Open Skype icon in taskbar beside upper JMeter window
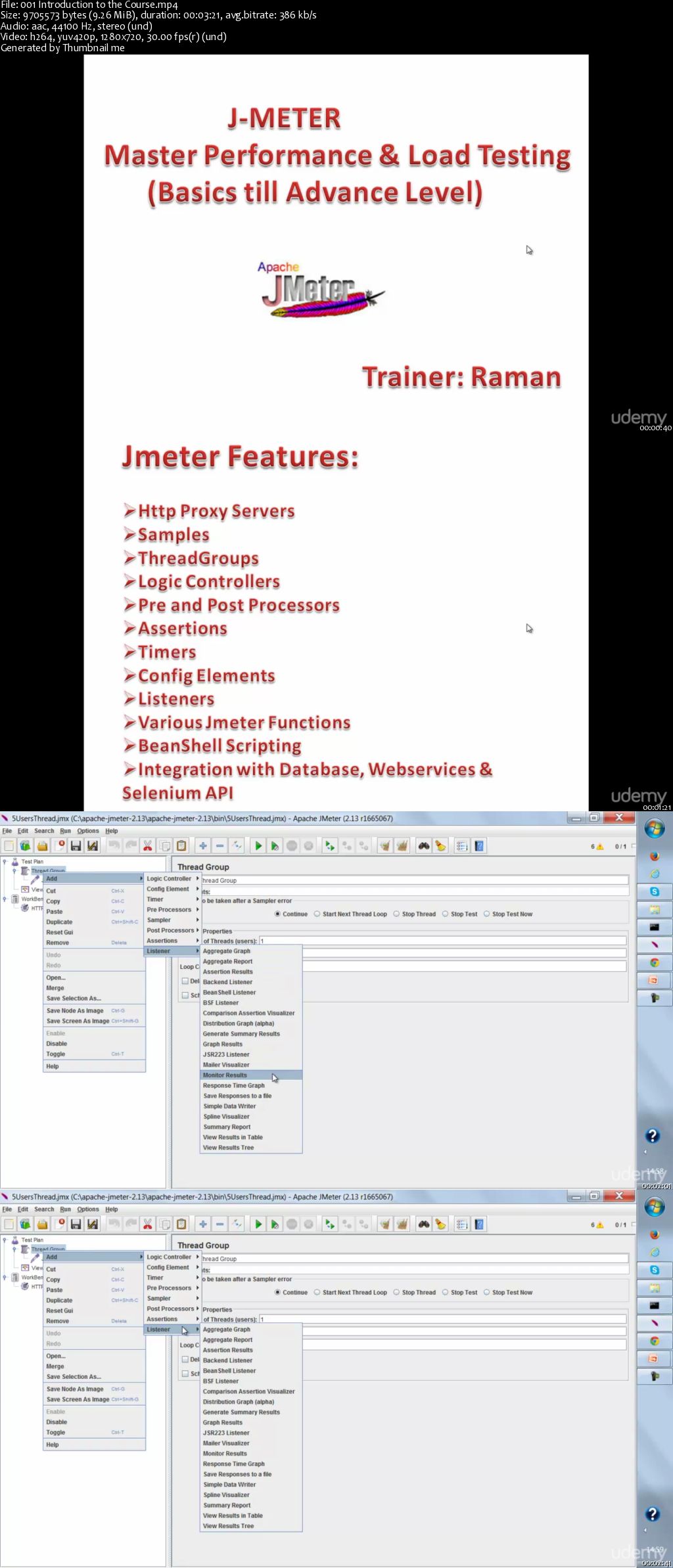Viewport: 673px width, 1568px height. click(655, 891)
